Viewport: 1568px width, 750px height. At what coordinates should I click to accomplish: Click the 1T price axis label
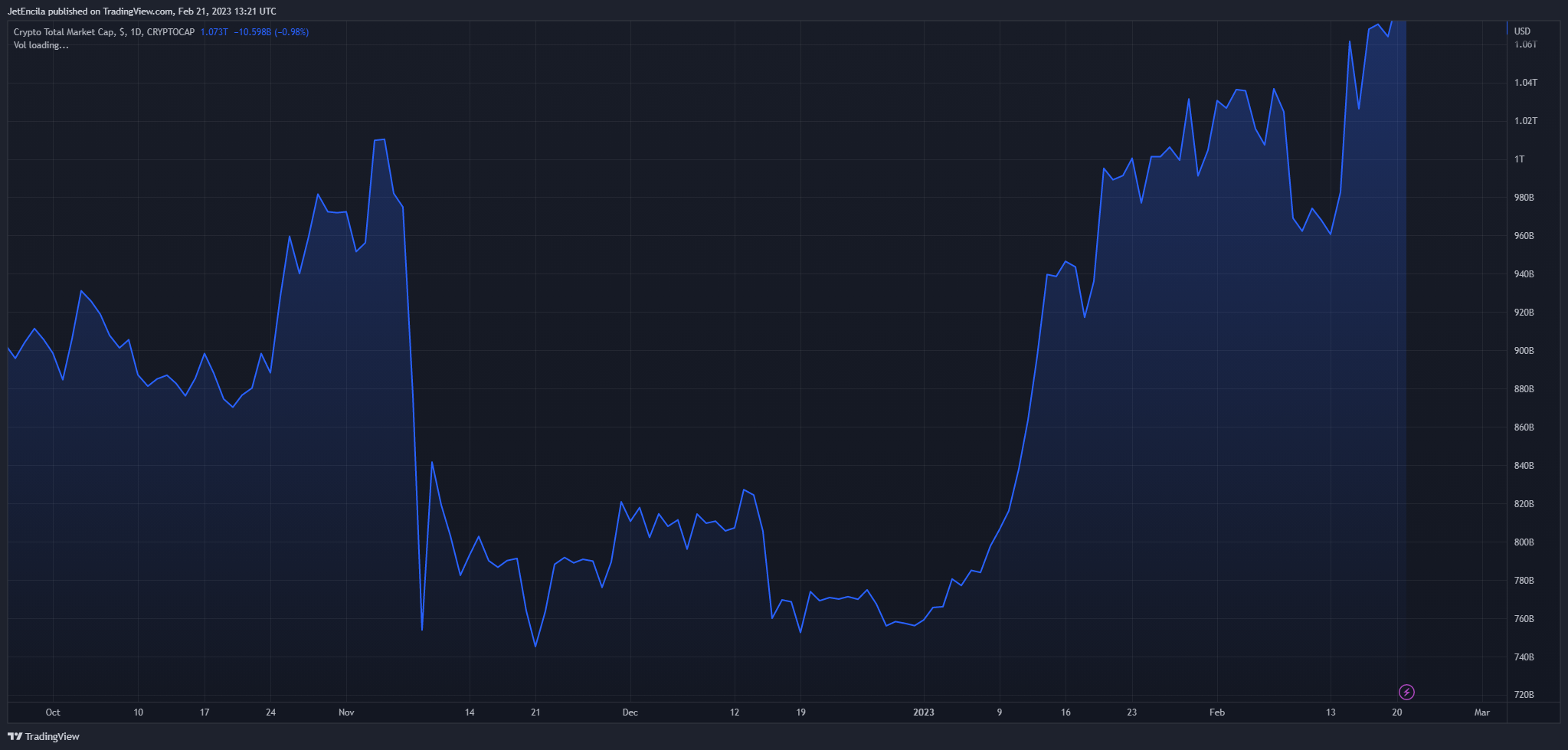coord(1519,159)
